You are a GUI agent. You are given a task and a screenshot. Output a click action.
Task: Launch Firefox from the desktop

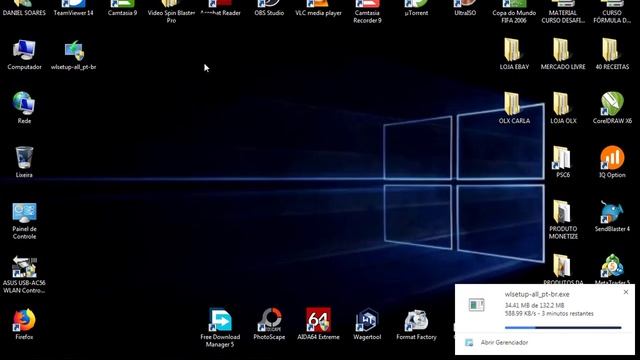pos(24,325)
